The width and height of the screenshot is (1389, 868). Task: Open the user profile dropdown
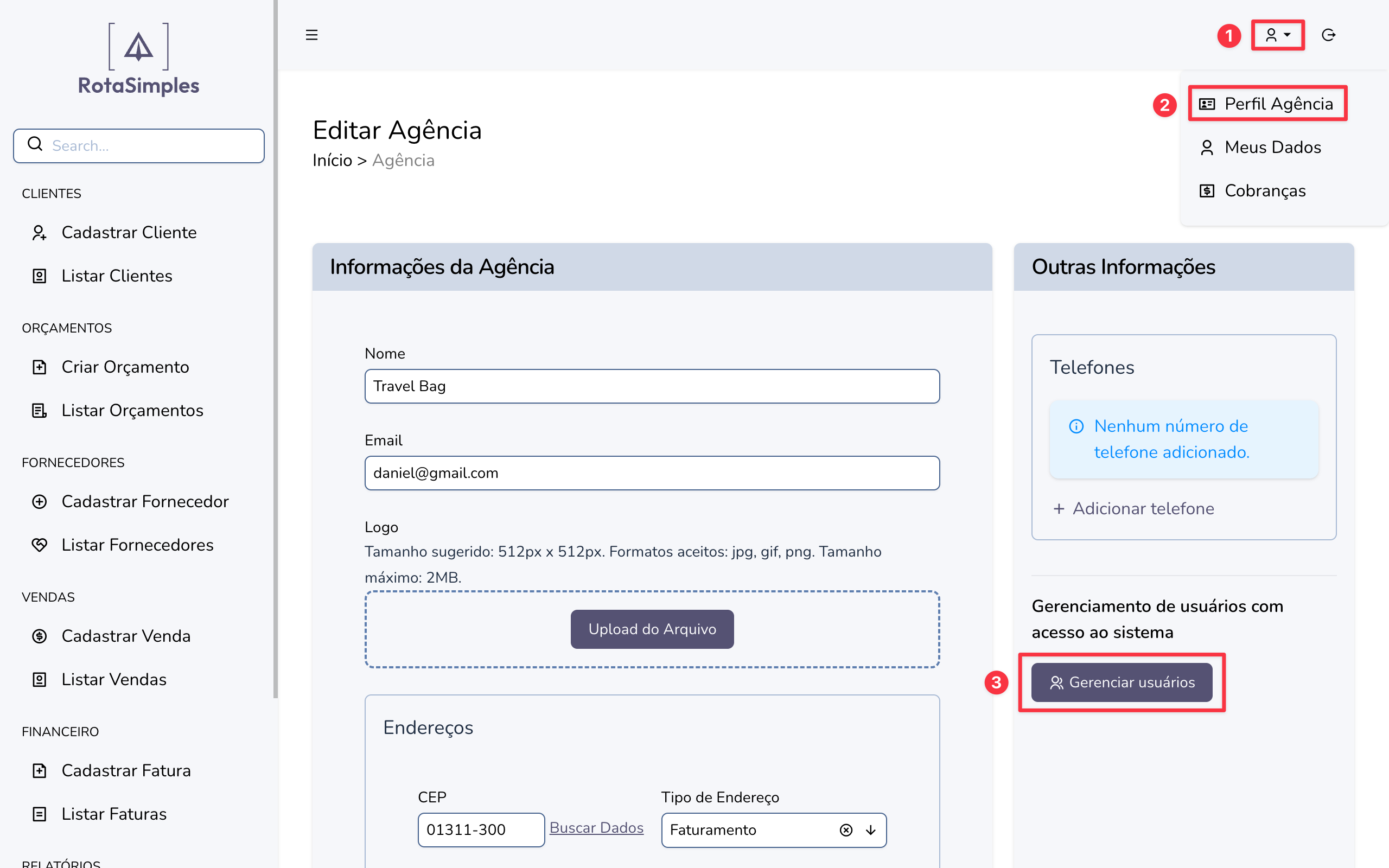(x=1278, y=35)
